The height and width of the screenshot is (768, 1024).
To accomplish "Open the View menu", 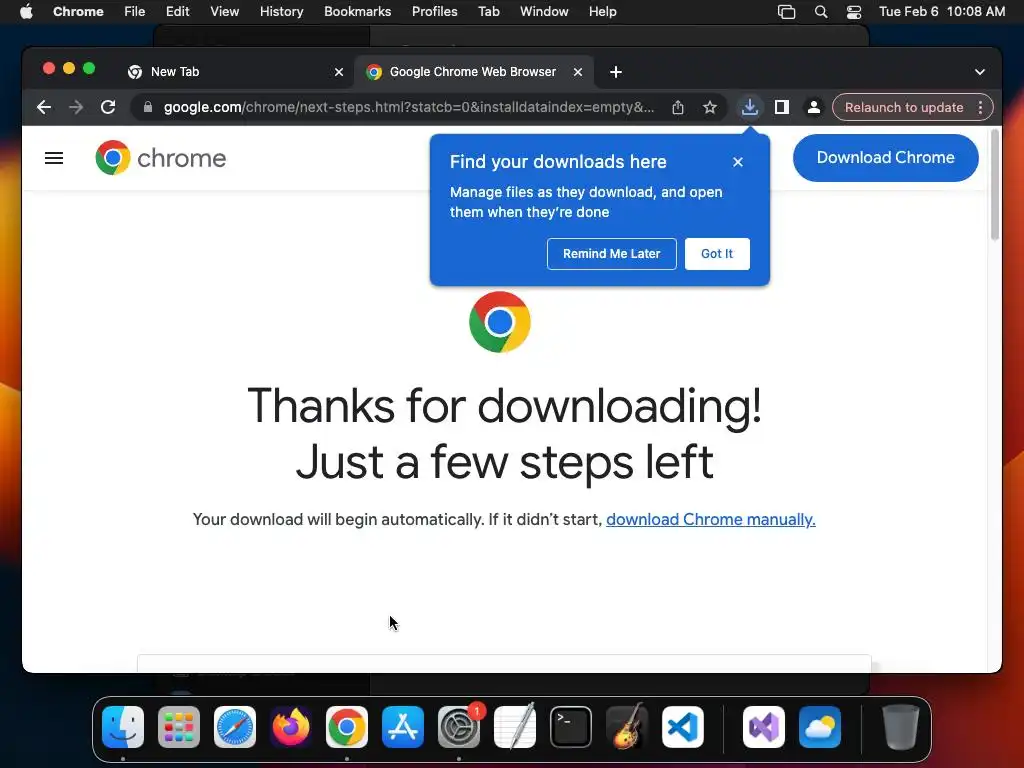I will tap(225, 12).
